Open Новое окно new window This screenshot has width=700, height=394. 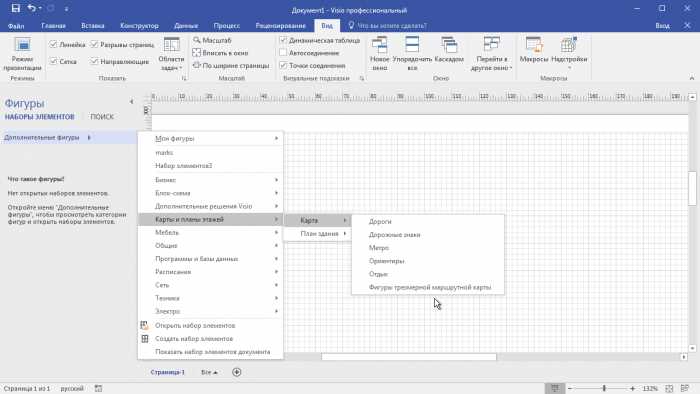click(379, 54)
